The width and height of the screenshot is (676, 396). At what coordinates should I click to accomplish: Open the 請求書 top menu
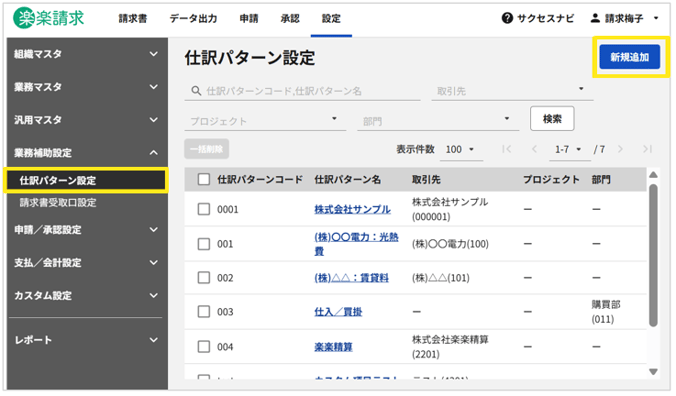(x=133, y=19)
